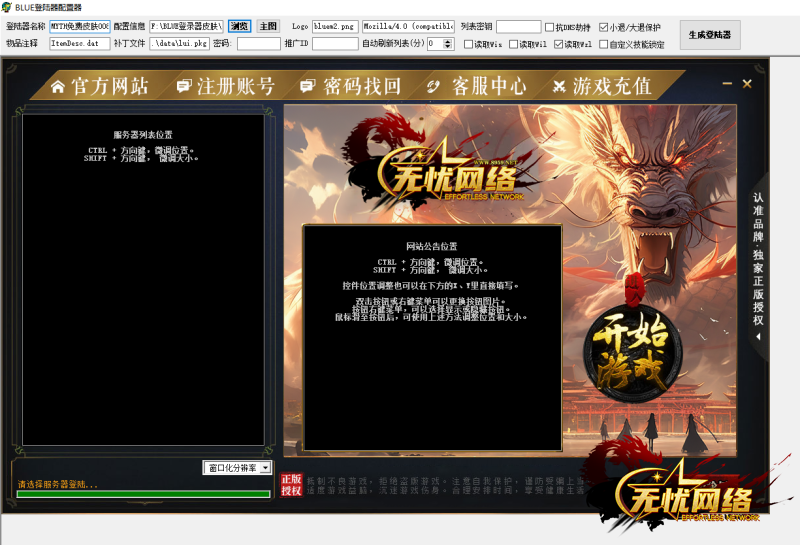Click the green loading progress bar

click(x=143, y=494)
